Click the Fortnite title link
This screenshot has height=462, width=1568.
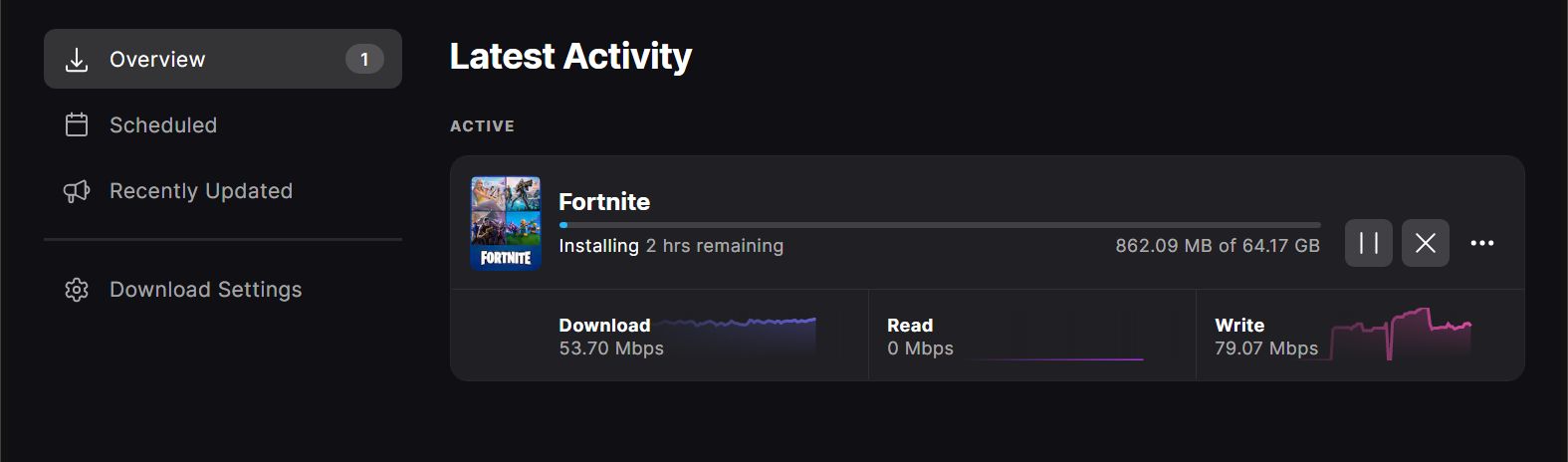[x=604, y=202]
